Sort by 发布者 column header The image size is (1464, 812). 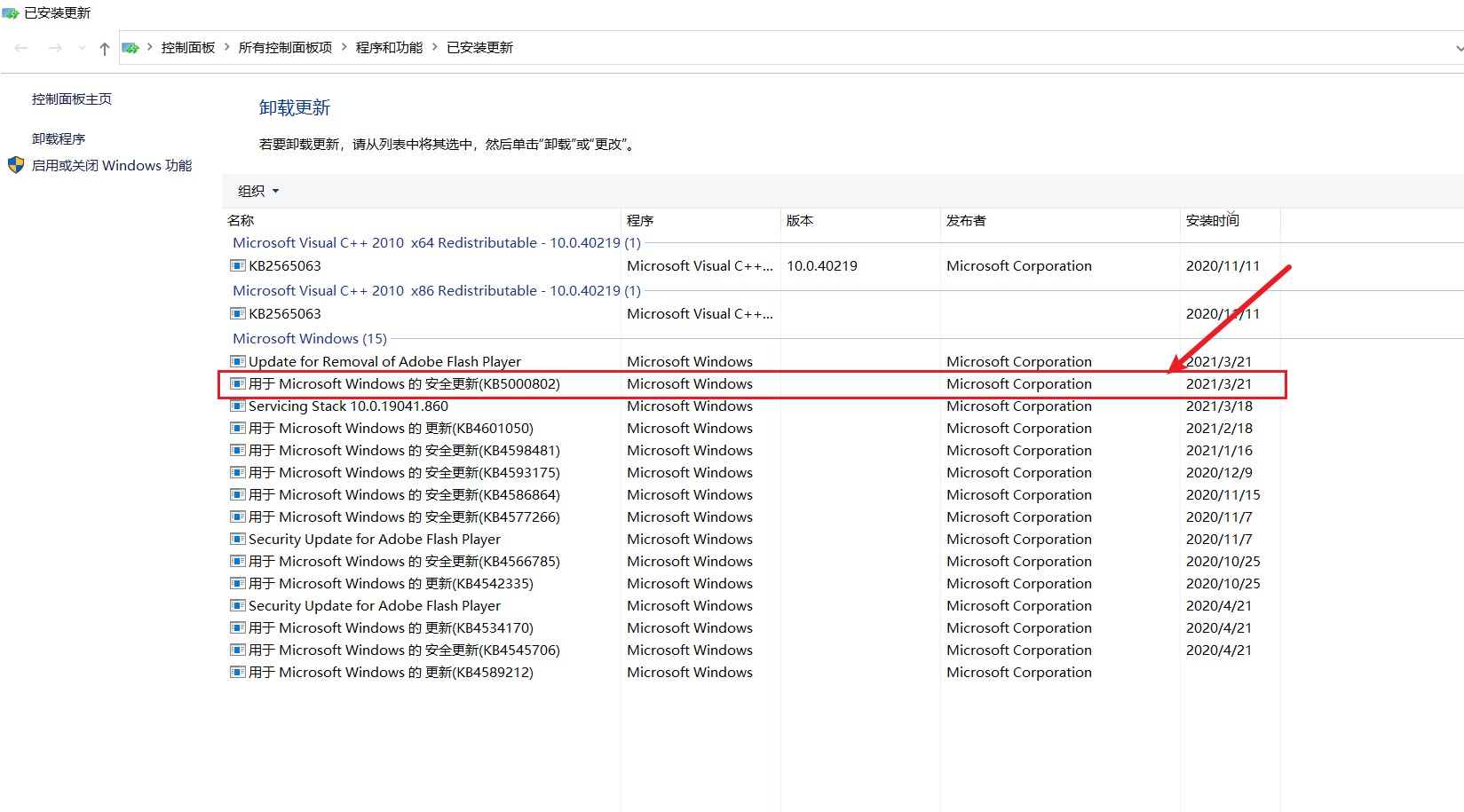[966, 221]
